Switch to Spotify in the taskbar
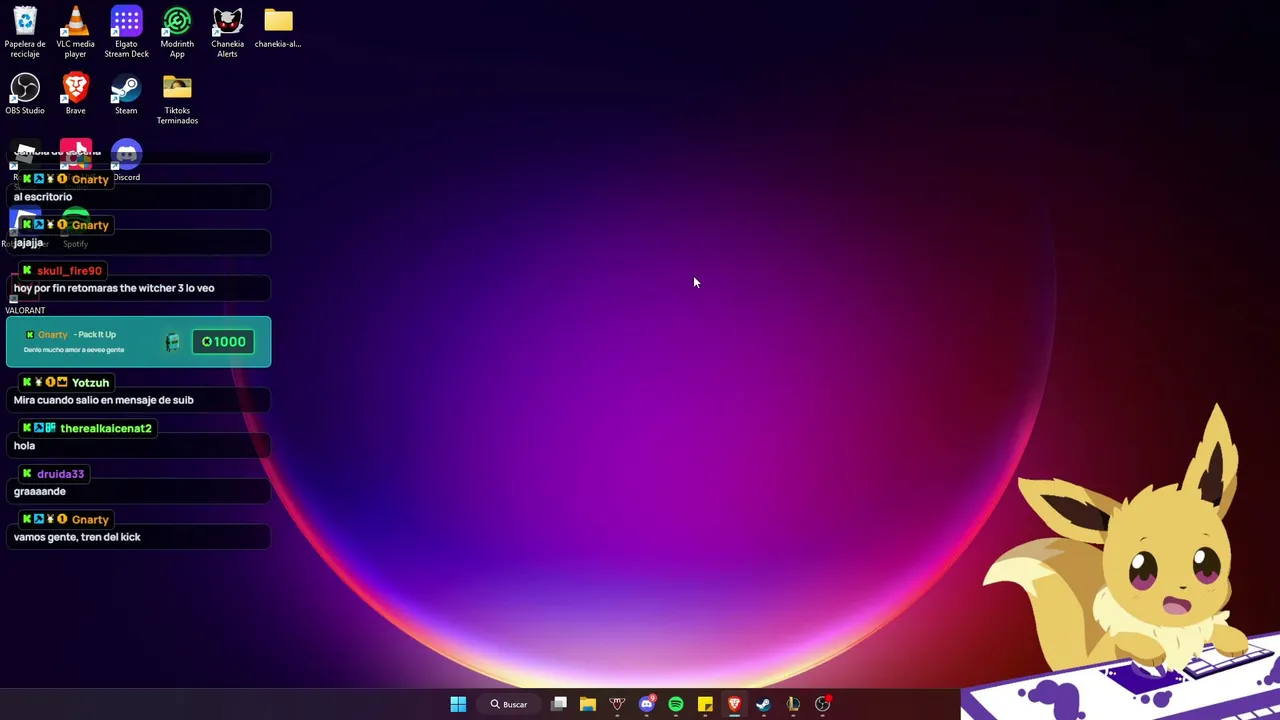The image size is (1280, 720). (x=676, y=704)
